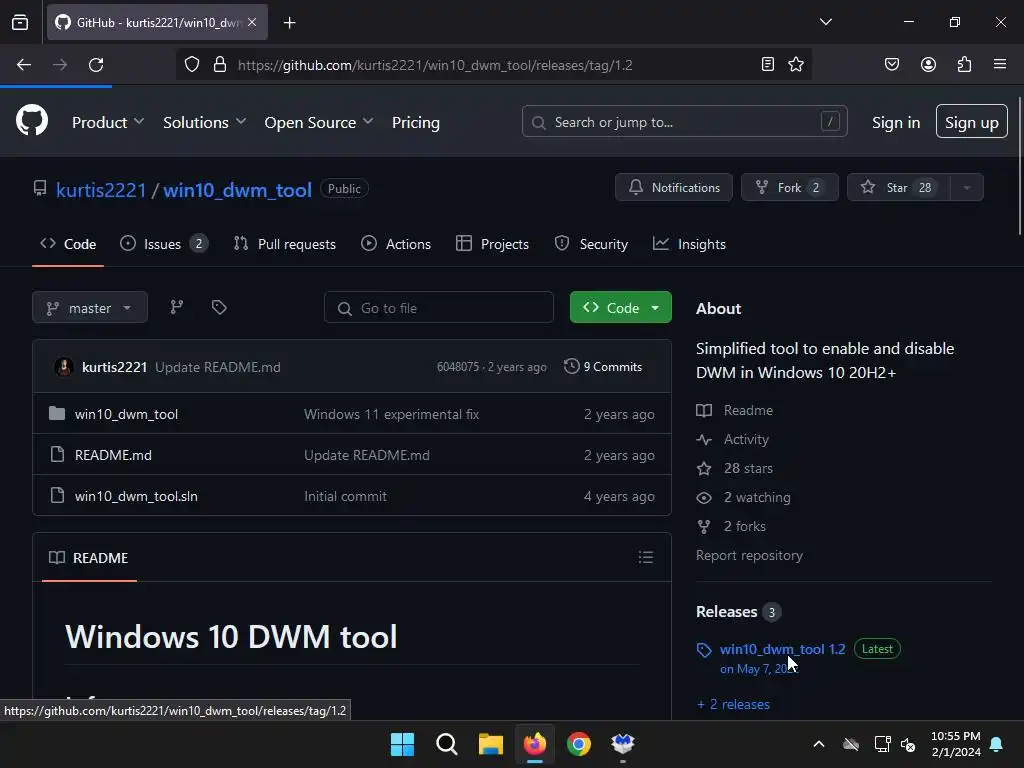List all tabs with the chevron button
Screen dimensions: 1024x768
coord(825,22)
